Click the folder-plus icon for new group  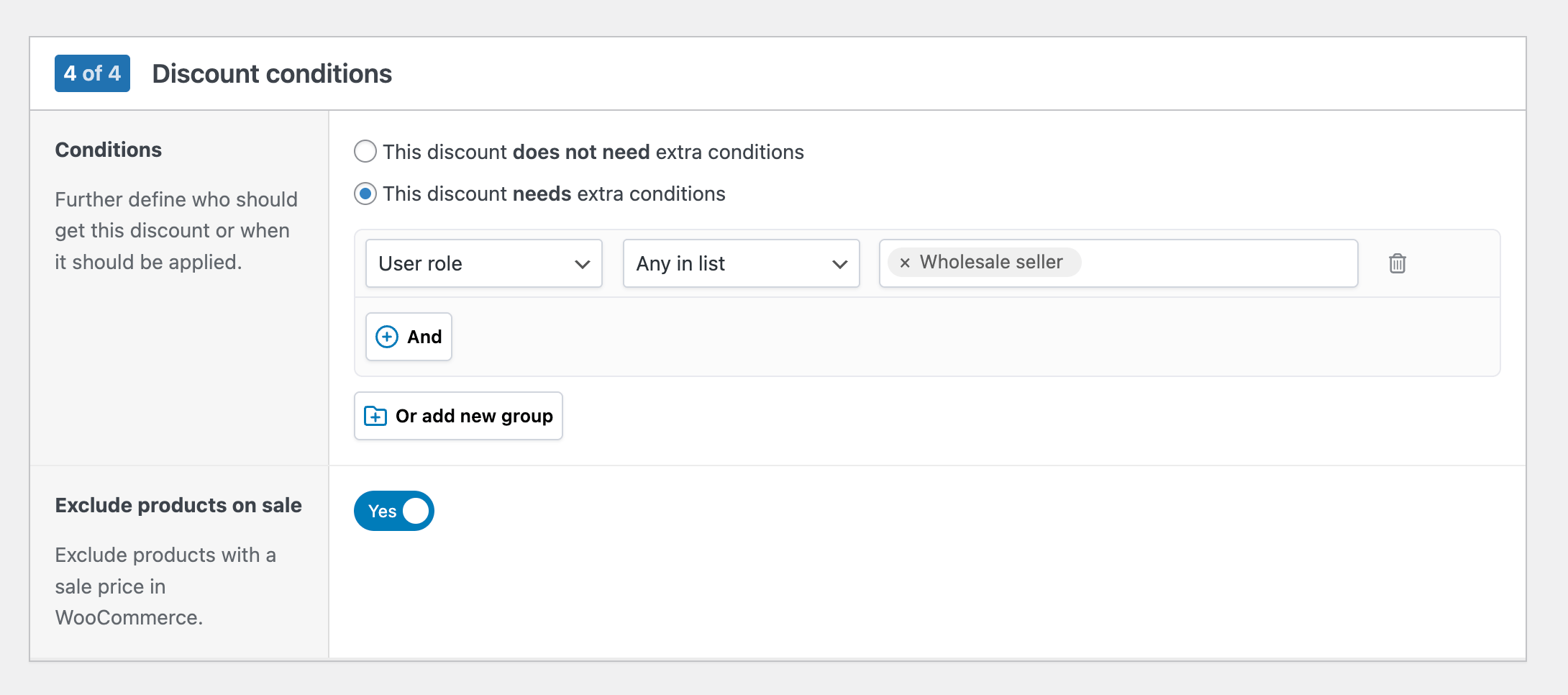[375, 416]
